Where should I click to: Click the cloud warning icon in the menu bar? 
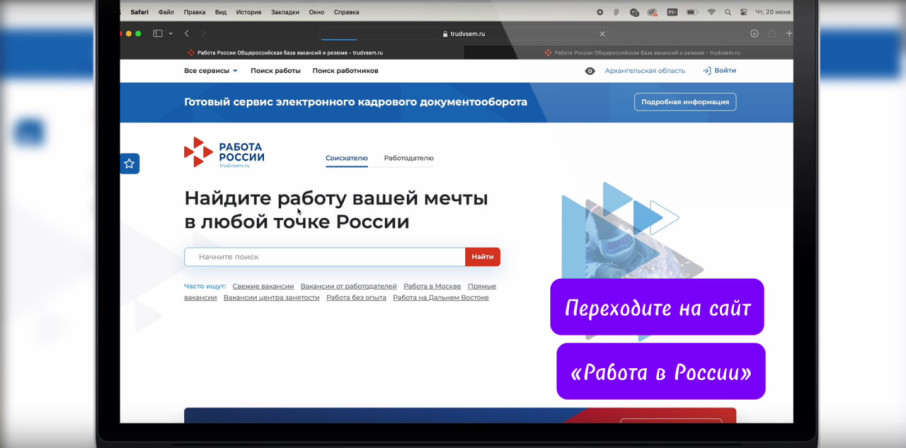[653, 12]
